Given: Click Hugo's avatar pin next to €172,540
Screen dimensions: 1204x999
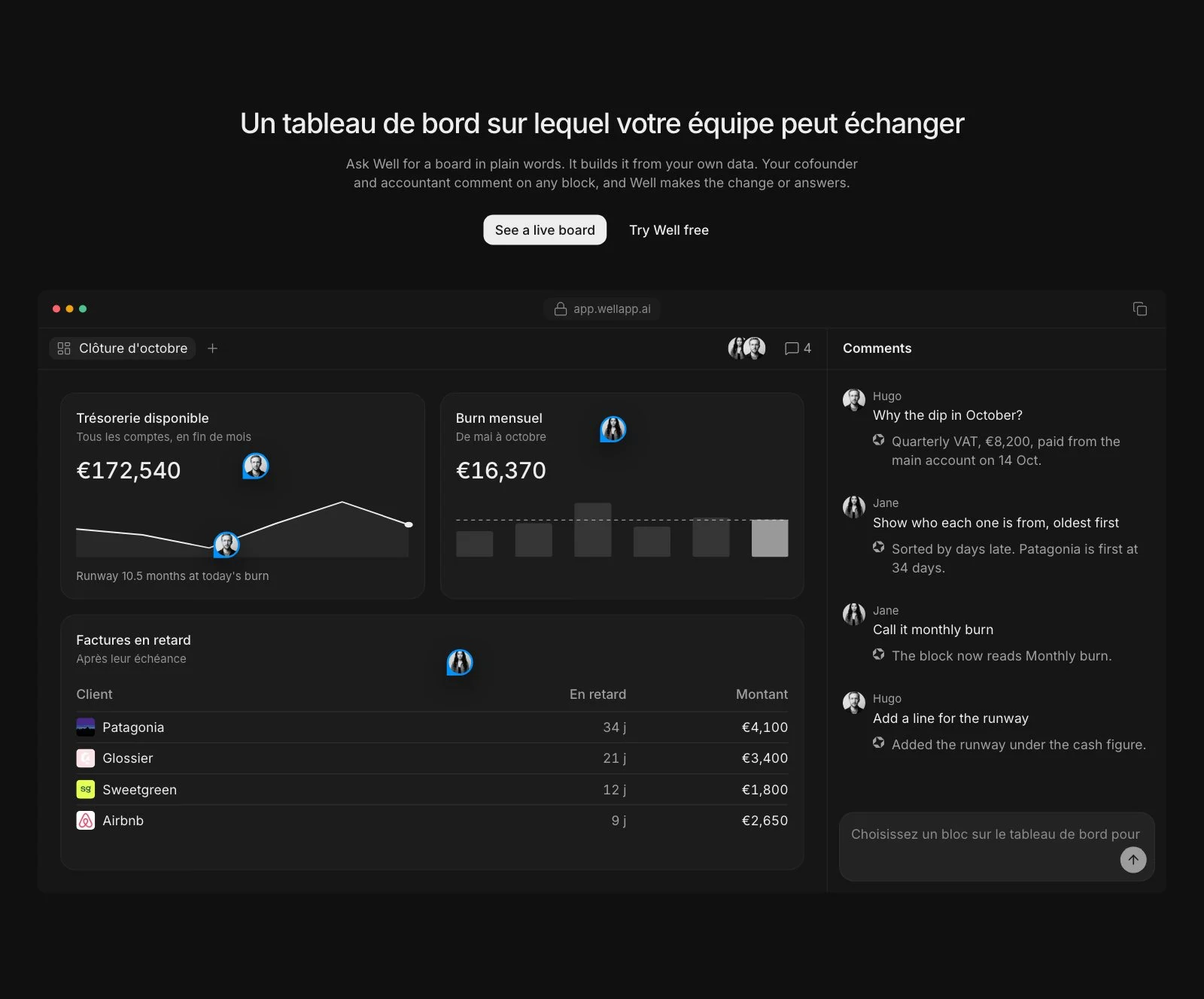Looking at the screenshot, I should (256, 466).
